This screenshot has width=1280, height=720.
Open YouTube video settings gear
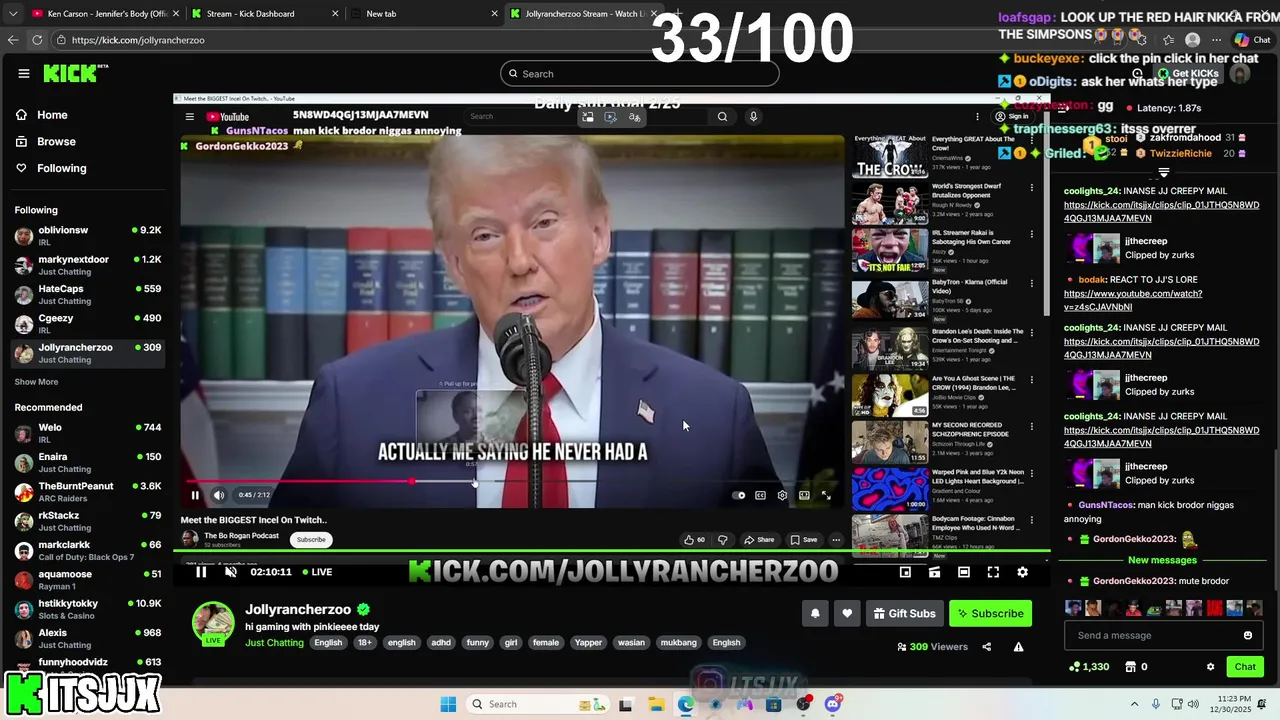click(782, 495)
